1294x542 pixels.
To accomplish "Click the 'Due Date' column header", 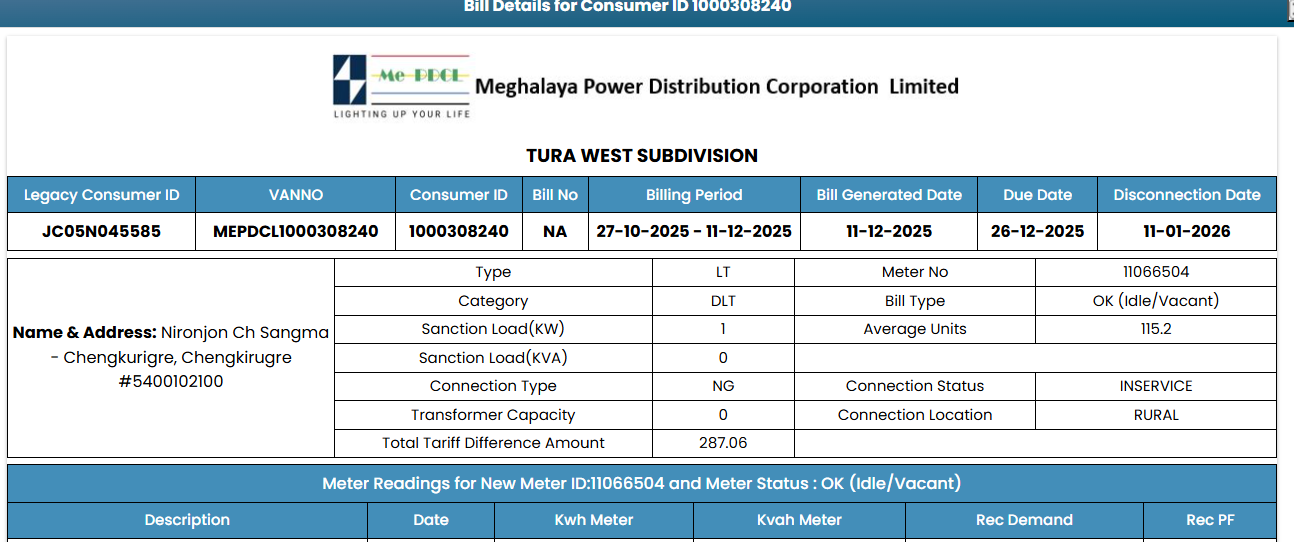I will tap(1038, 195).
